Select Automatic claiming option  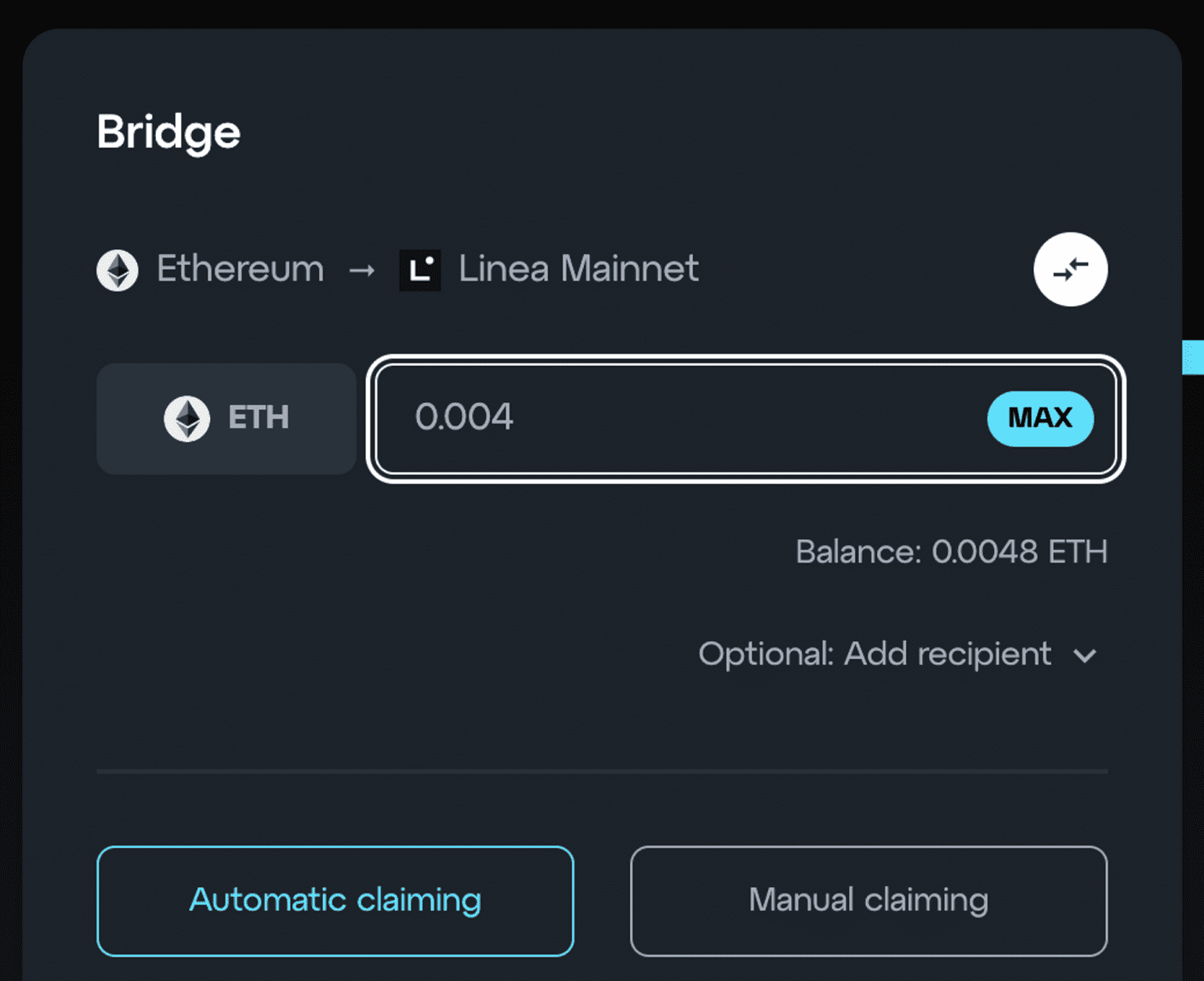[335, 900]
